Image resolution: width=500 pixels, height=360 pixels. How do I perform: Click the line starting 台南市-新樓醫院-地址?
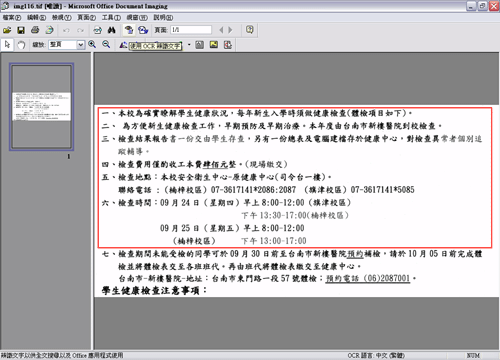267,278
